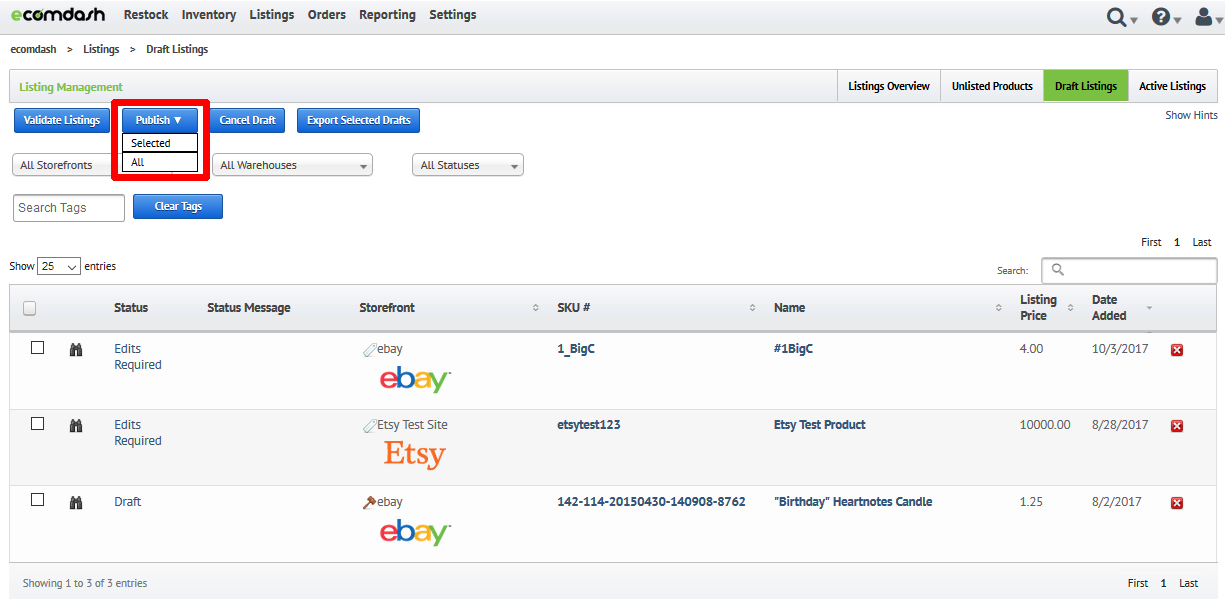This screenshot has height=599, width=1225.
Task: Click the Export Selected Drafts button
Action: (359, 120)
